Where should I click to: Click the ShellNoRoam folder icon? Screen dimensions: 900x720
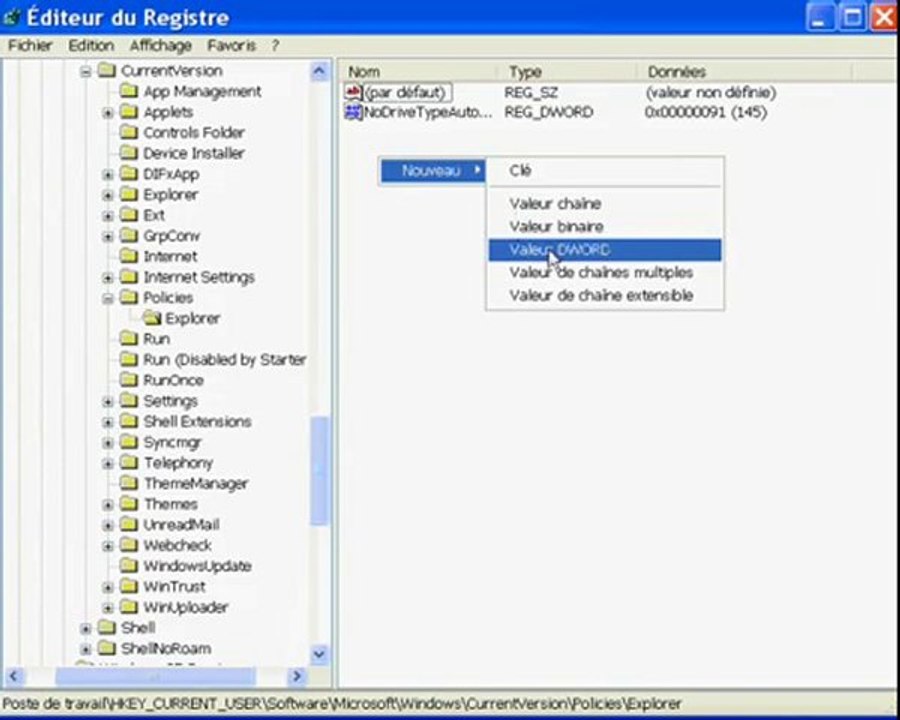(x=107, y=648)
